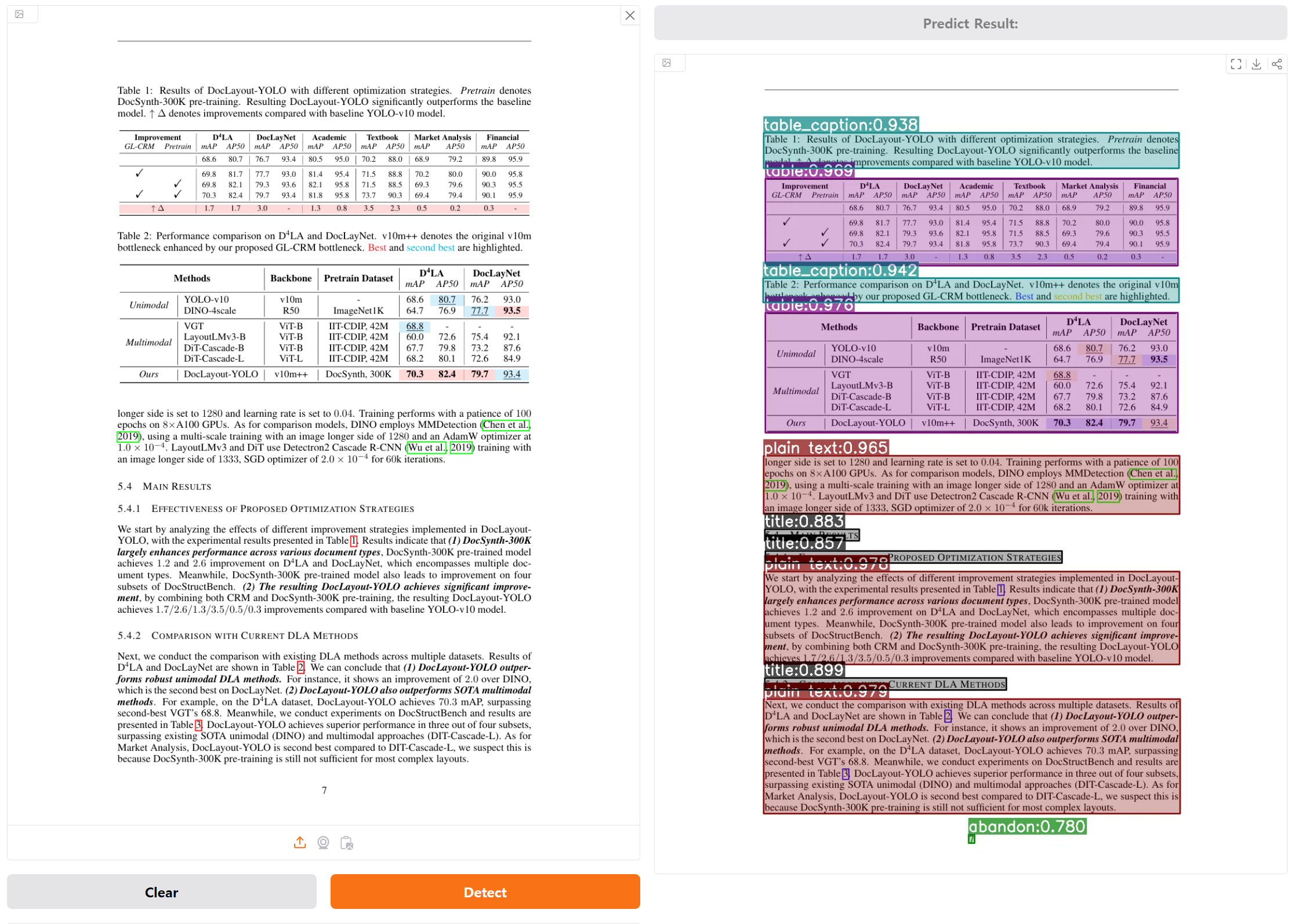The width and height of the screenshot is (1306, 924).
Task: Click the '5.4 Main Results' heading in input page
Action: tap(164, 486)
